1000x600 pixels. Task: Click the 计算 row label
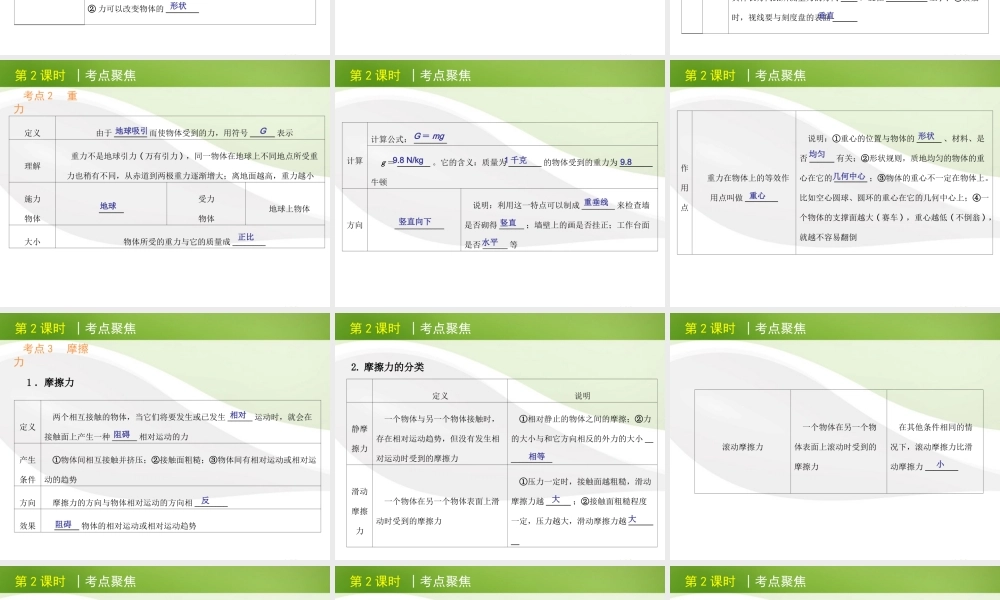pos(355,161)
